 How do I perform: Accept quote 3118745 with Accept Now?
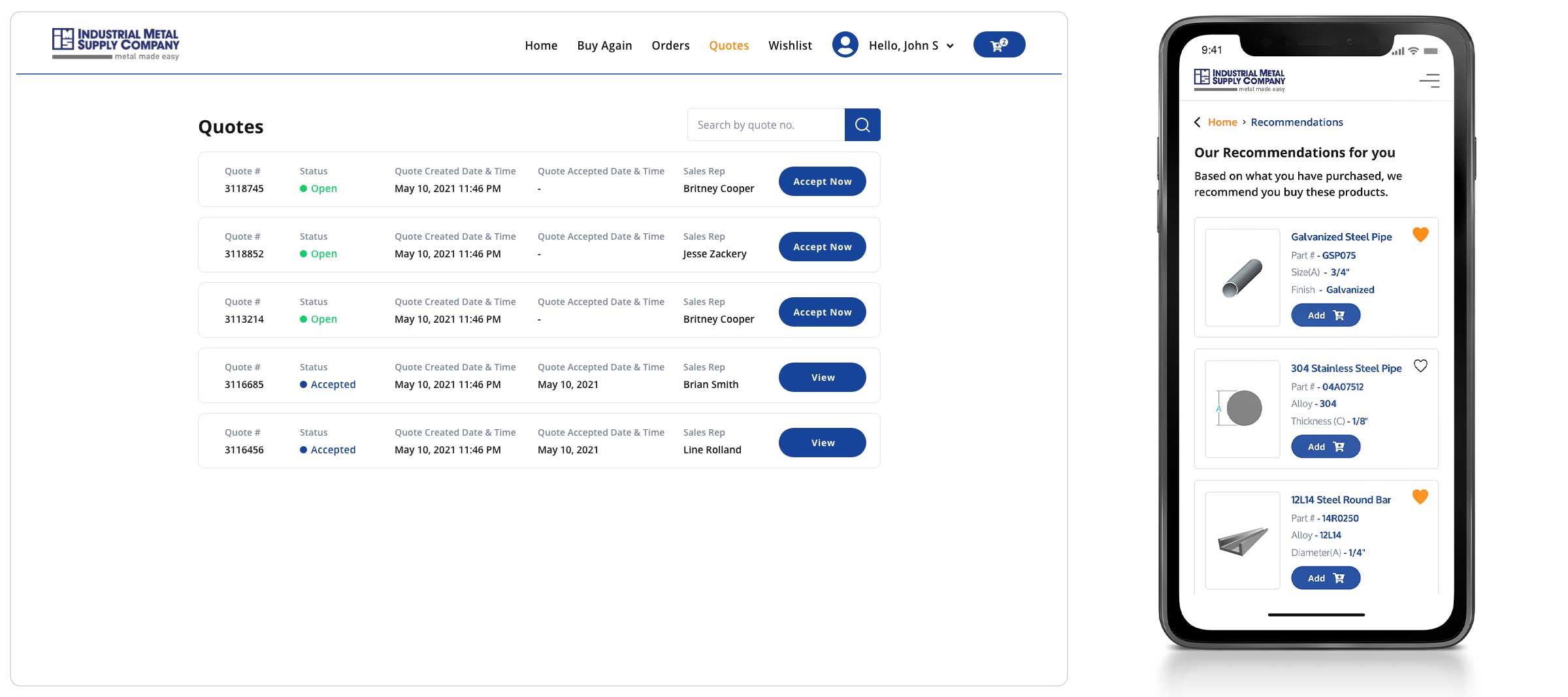(822, 182)
